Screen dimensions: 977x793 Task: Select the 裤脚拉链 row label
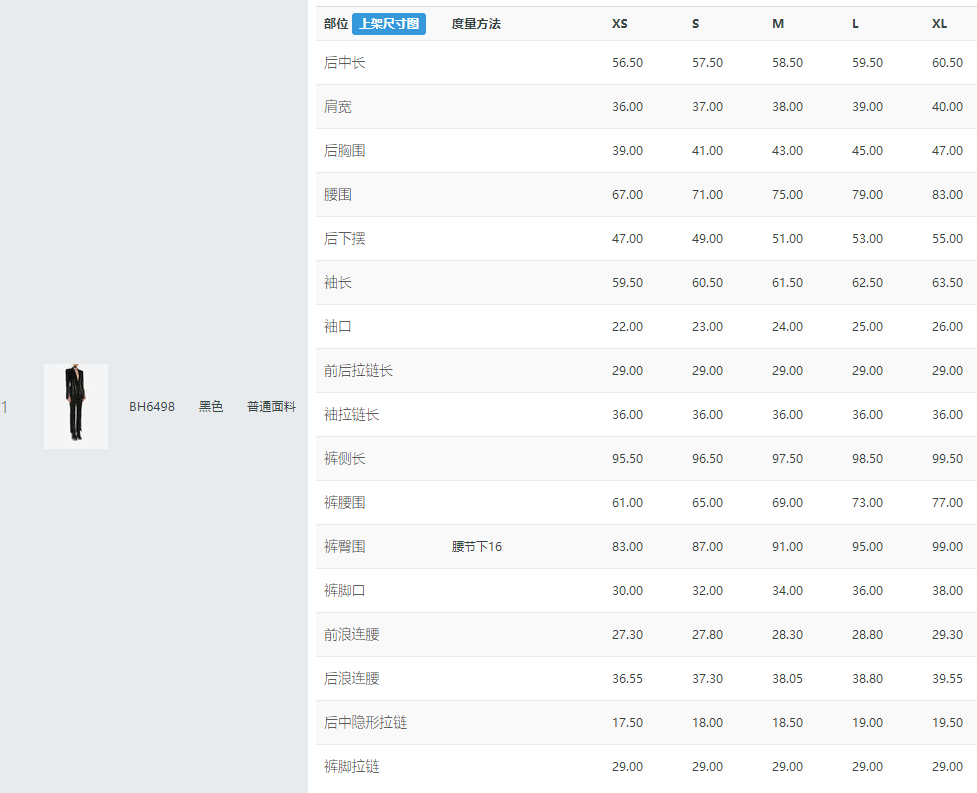tap(351, 767)
